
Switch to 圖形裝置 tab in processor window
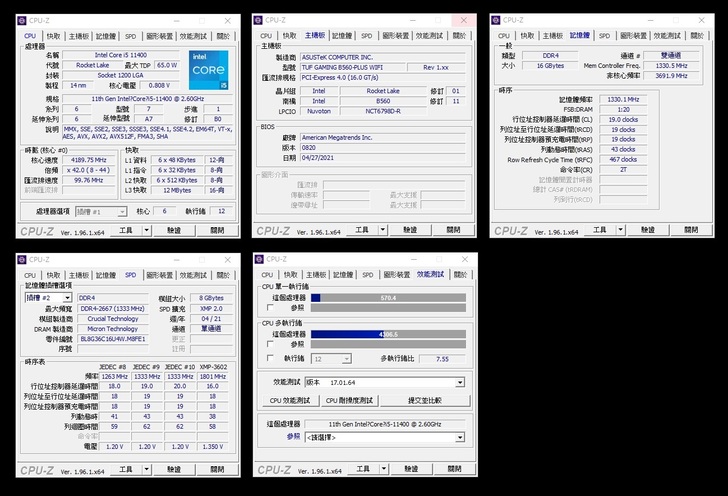pyautogui.click(x=159, y=36)
